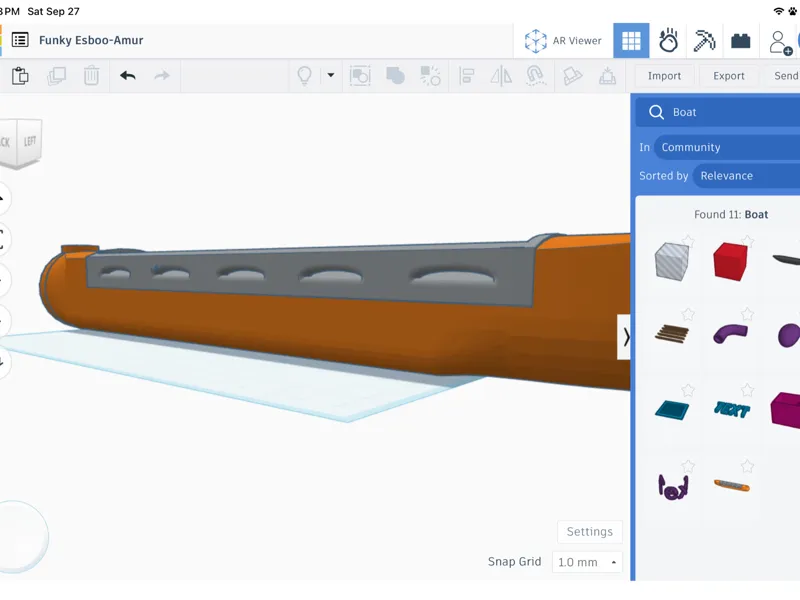
Task: Click the Export button
Action: pyautogui.click(x=729, y=76)
